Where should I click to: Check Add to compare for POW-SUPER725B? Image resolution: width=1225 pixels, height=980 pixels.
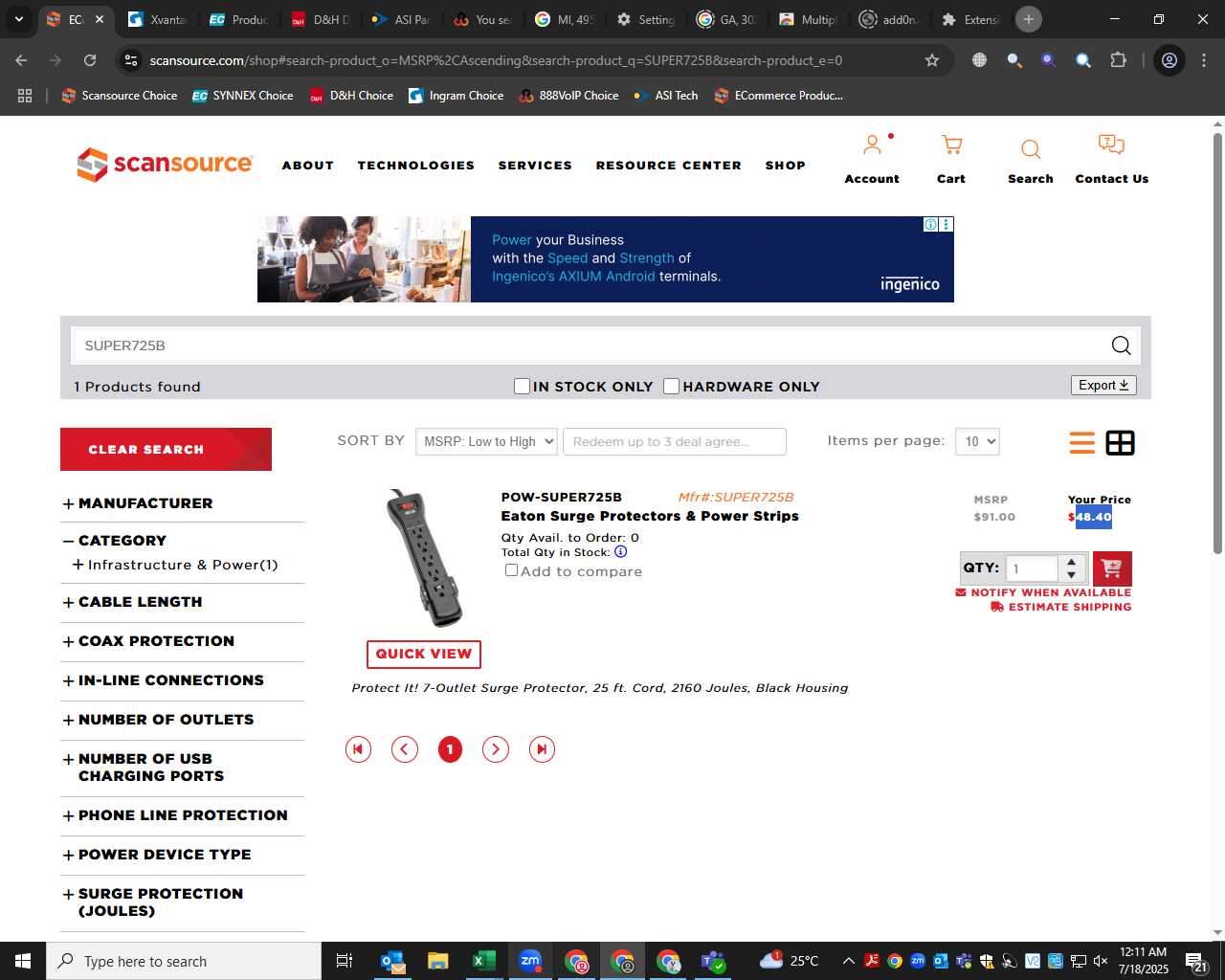point(511,570)
